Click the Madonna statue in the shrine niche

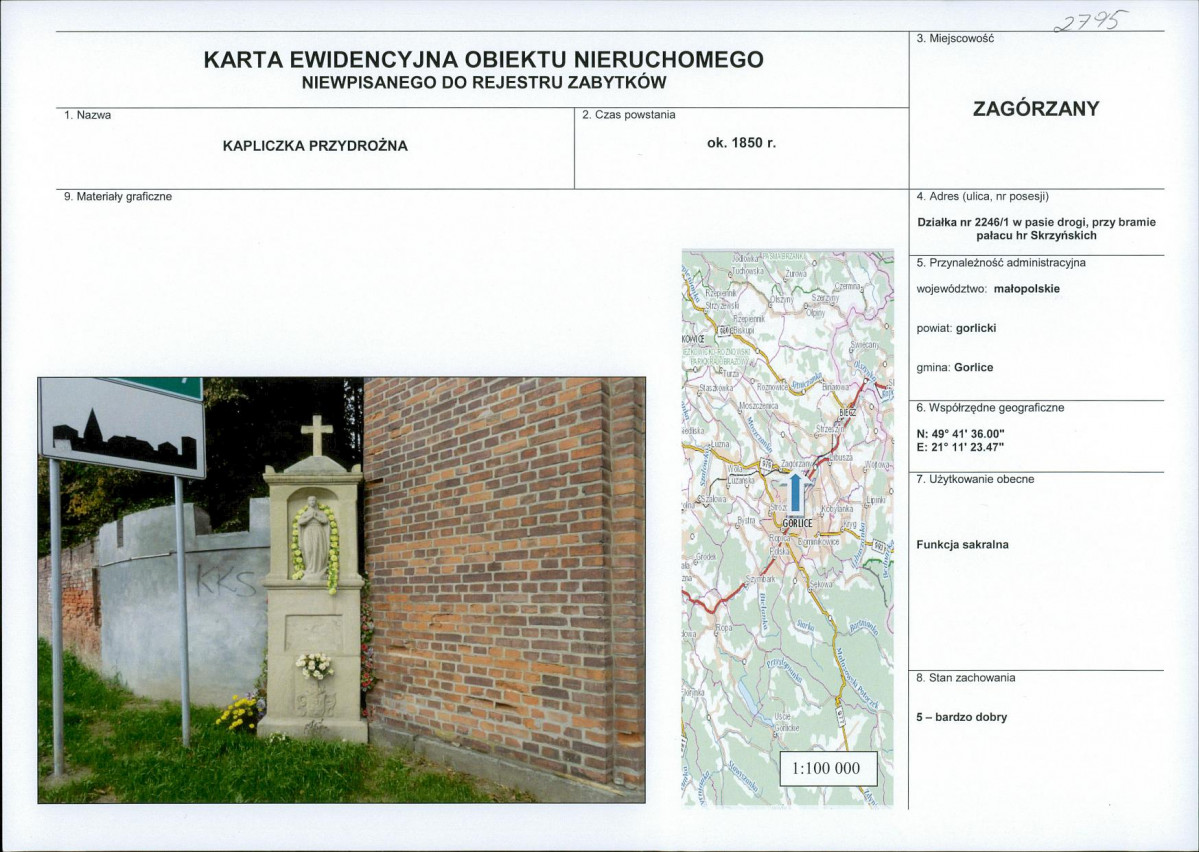tap(313, 536)
